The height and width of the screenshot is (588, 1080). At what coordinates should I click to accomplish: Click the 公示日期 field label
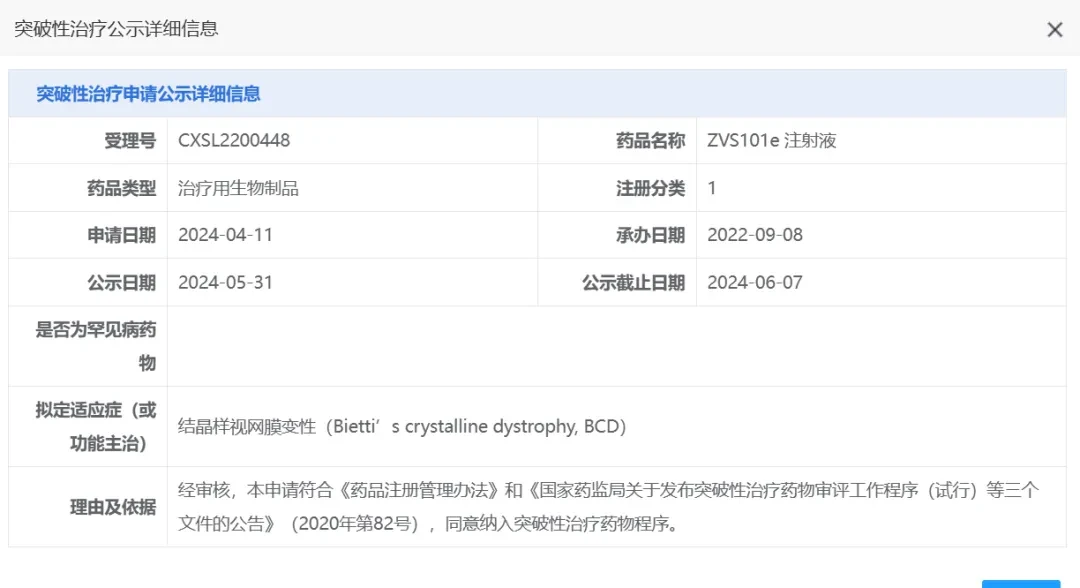pos(121,282)
